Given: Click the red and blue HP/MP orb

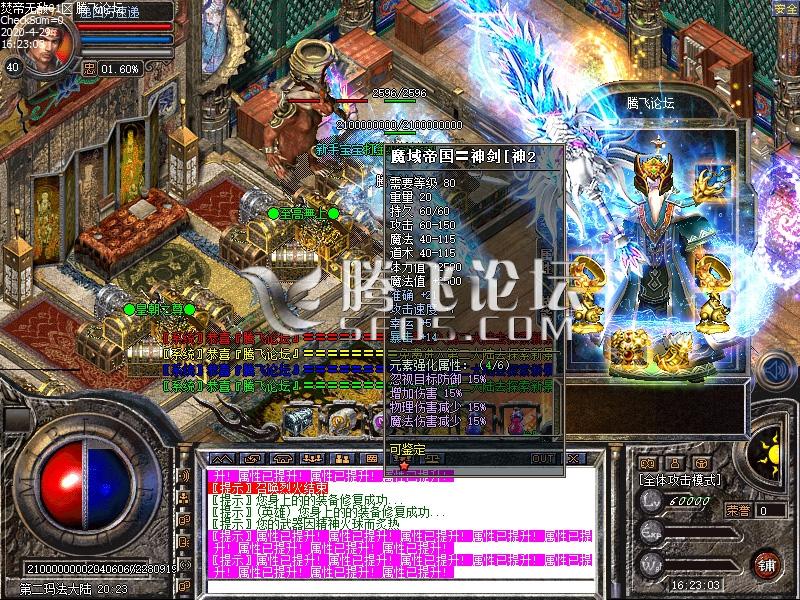Looking at the screenshot, I should click(x=84, y=484).
